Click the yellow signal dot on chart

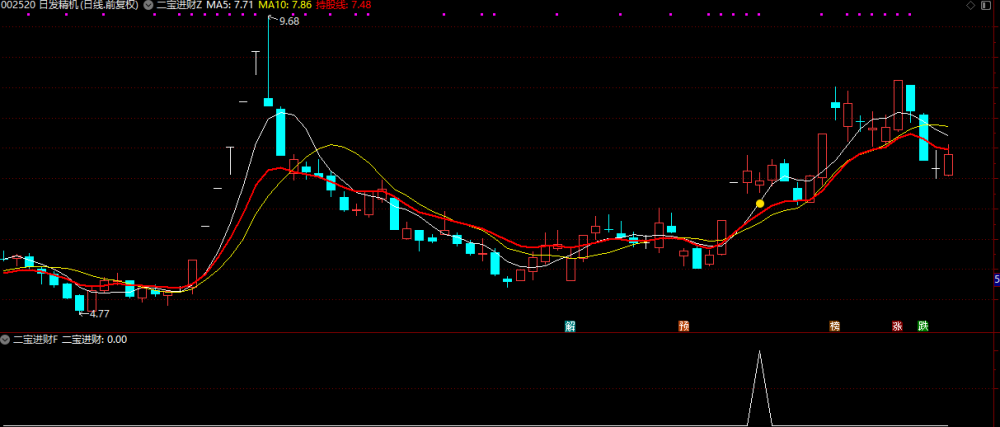(760, 203)
